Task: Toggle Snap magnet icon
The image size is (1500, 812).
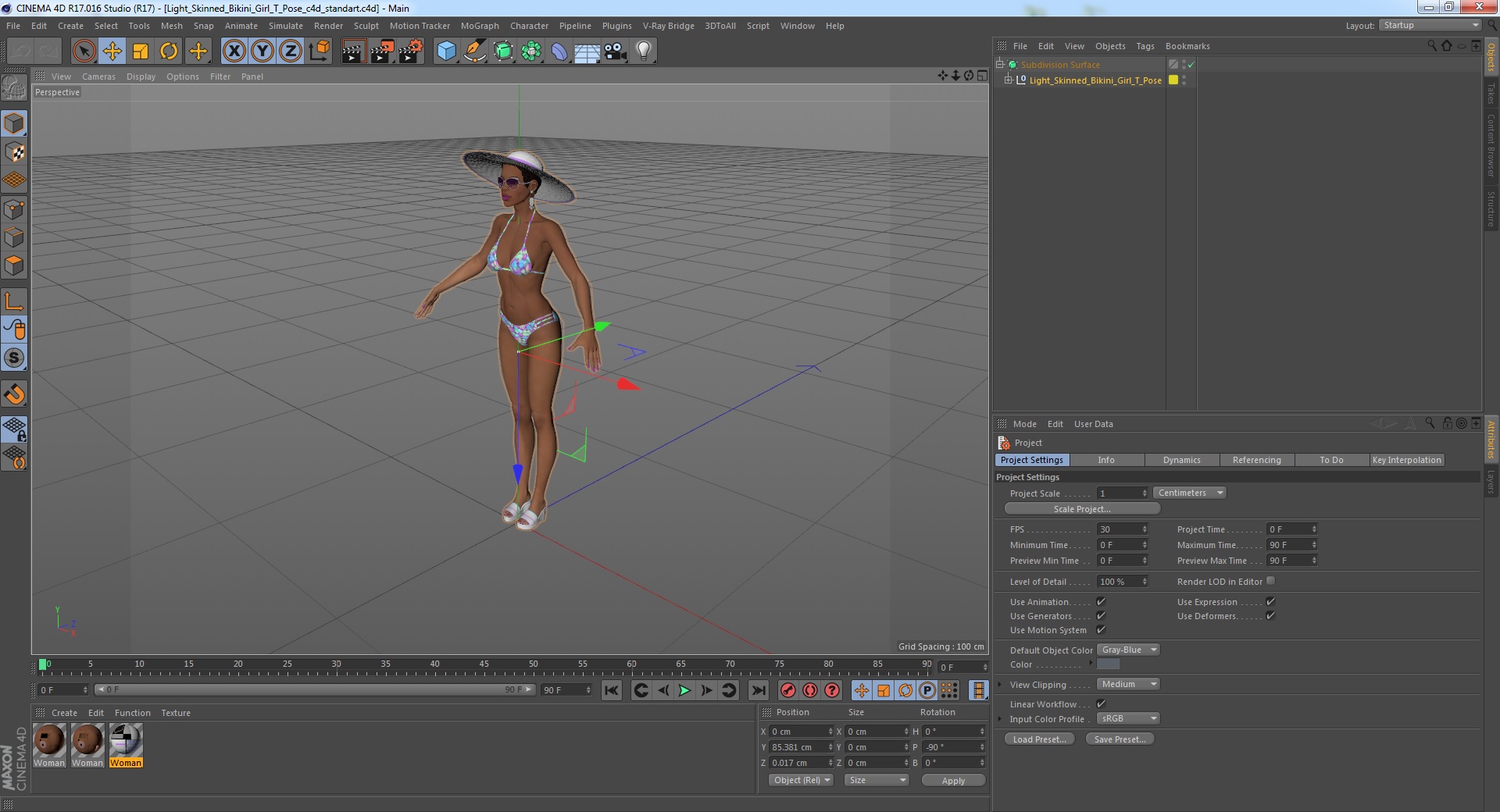Action: click(x=14, y=394)
